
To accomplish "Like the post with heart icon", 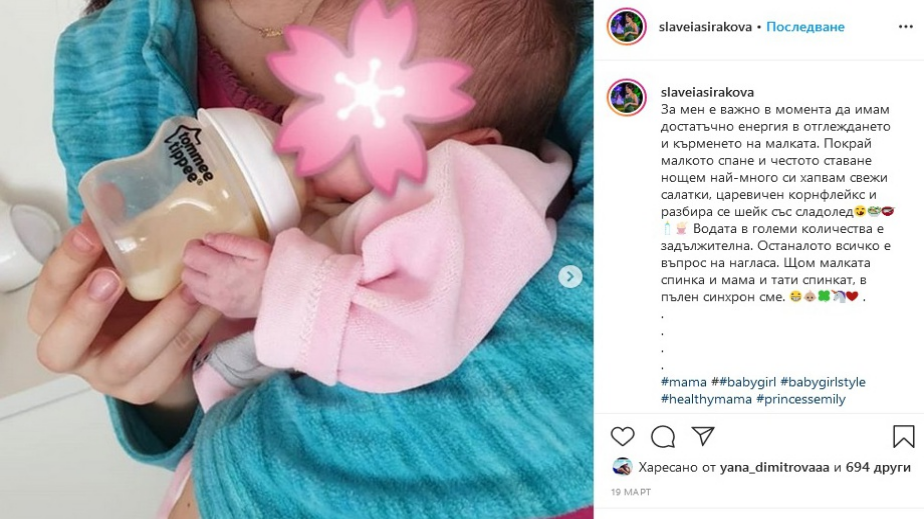I will 622,437.
